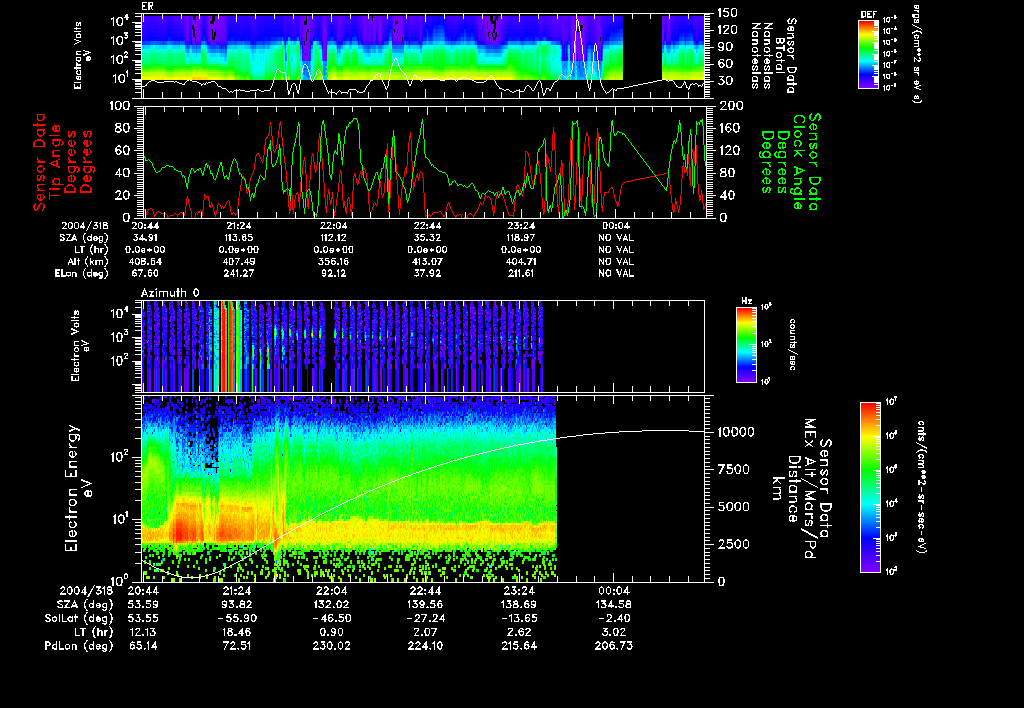Click the red 'Tip Angle' axis label
This screenshot has height=708, width=1024.
point(56,161)
